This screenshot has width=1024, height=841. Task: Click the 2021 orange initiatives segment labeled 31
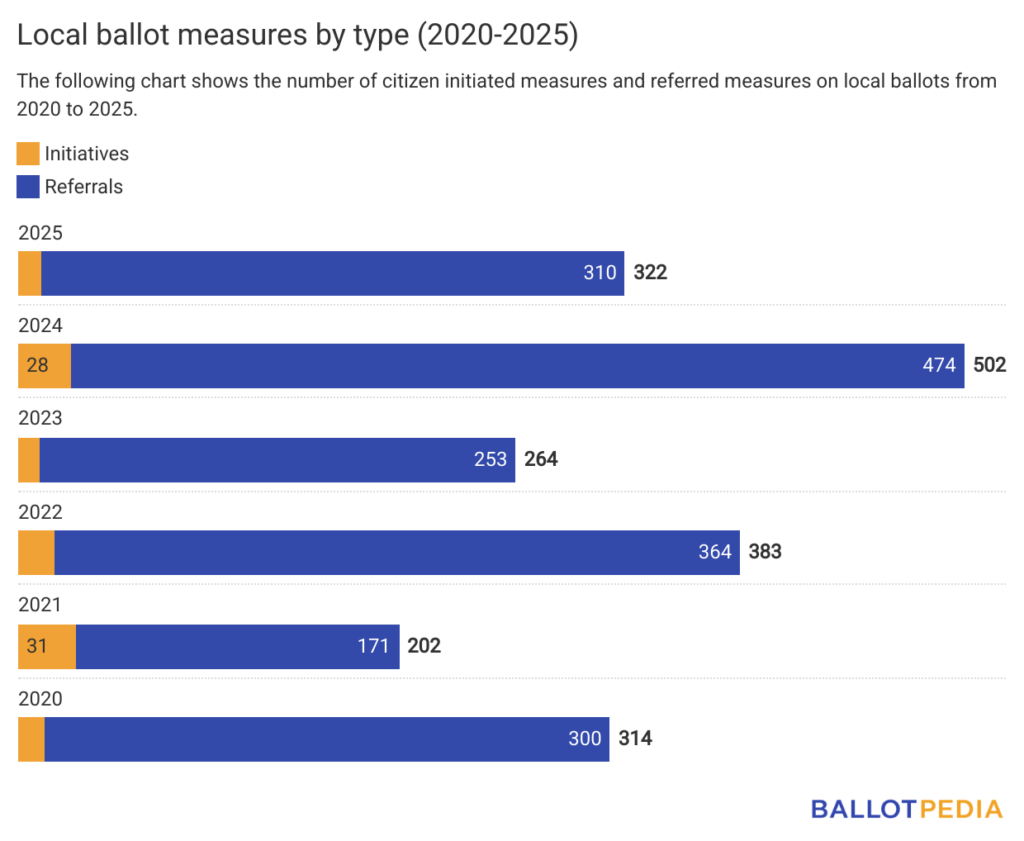pyautogui.click(x=47, y=646)
